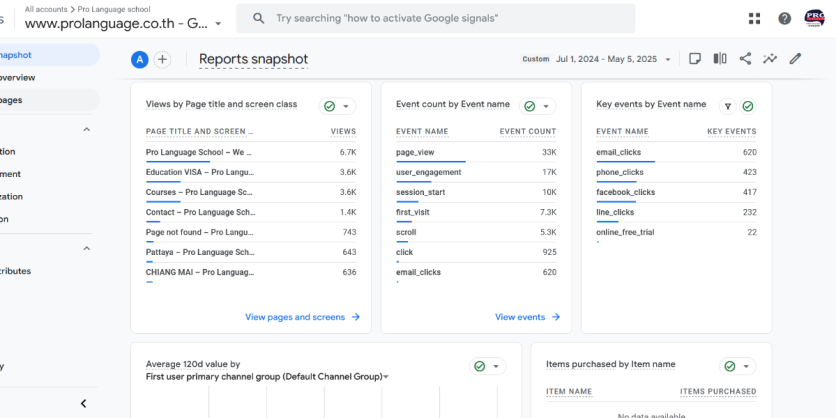Click the Contact – Pro Language page row
This screenshot has width=836, height=418.
click(251, 212)
